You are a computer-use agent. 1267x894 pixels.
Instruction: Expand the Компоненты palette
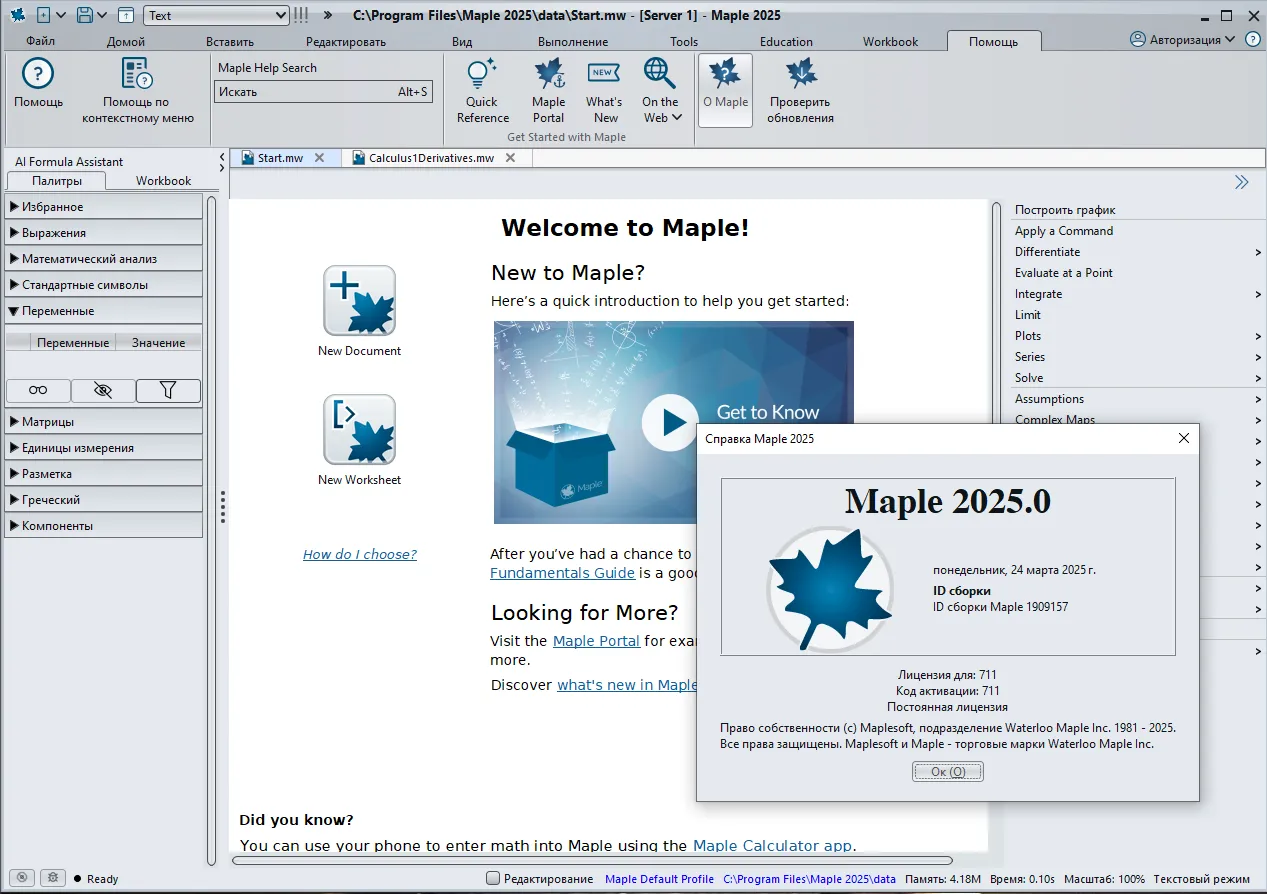(104, 526)
